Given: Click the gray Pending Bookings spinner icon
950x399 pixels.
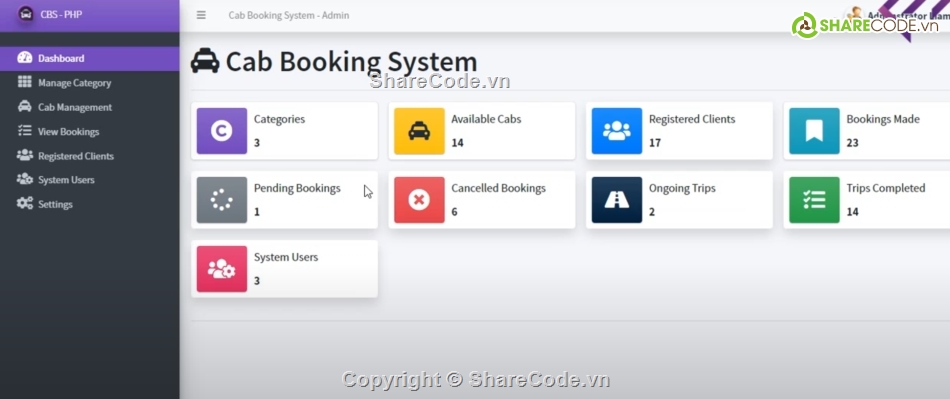Looking at the screenshot, I should 222,200.
